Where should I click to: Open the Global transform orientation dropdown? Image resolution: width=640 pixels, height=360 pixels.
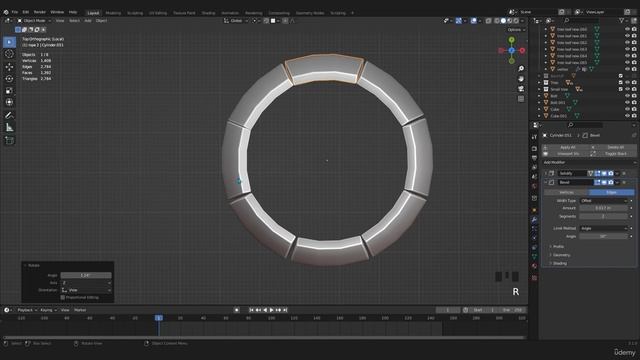[x=236, y=20]
